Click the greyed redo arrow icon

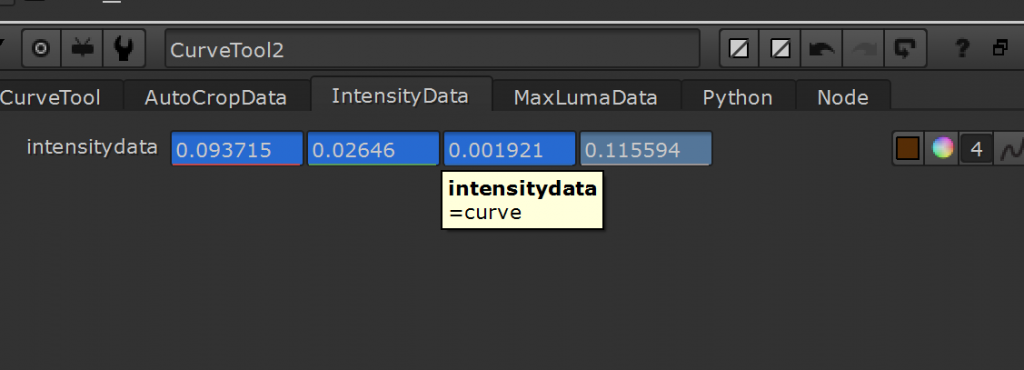point(863,48)
